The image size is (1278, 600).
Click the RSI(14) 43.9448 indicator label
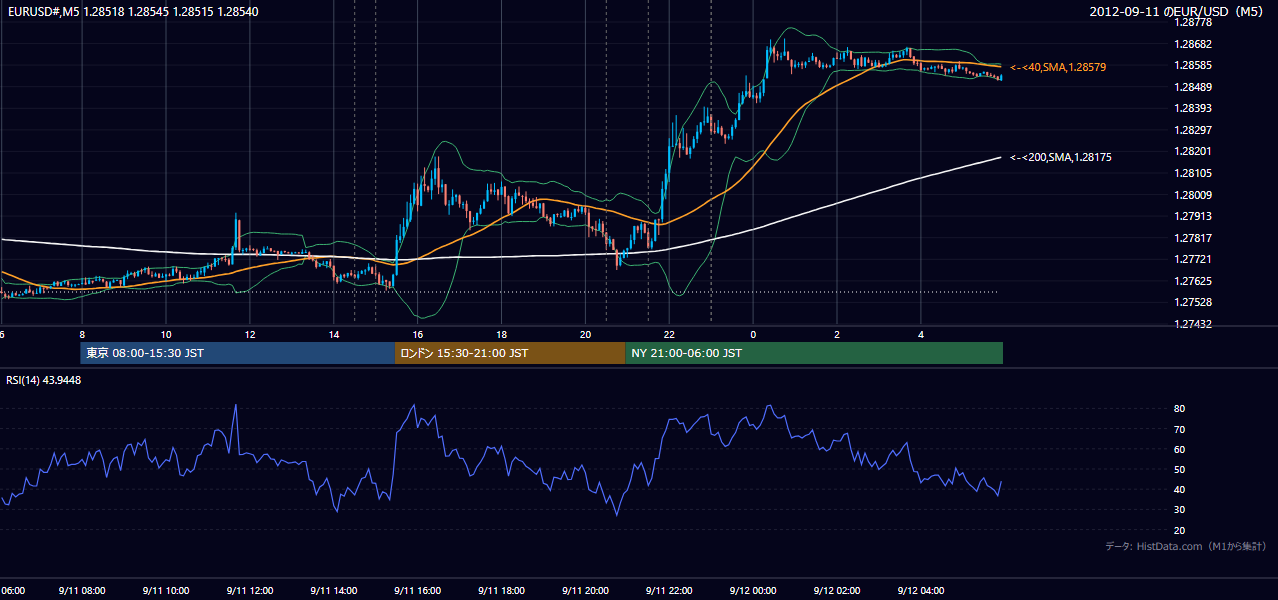pos(44,380)
